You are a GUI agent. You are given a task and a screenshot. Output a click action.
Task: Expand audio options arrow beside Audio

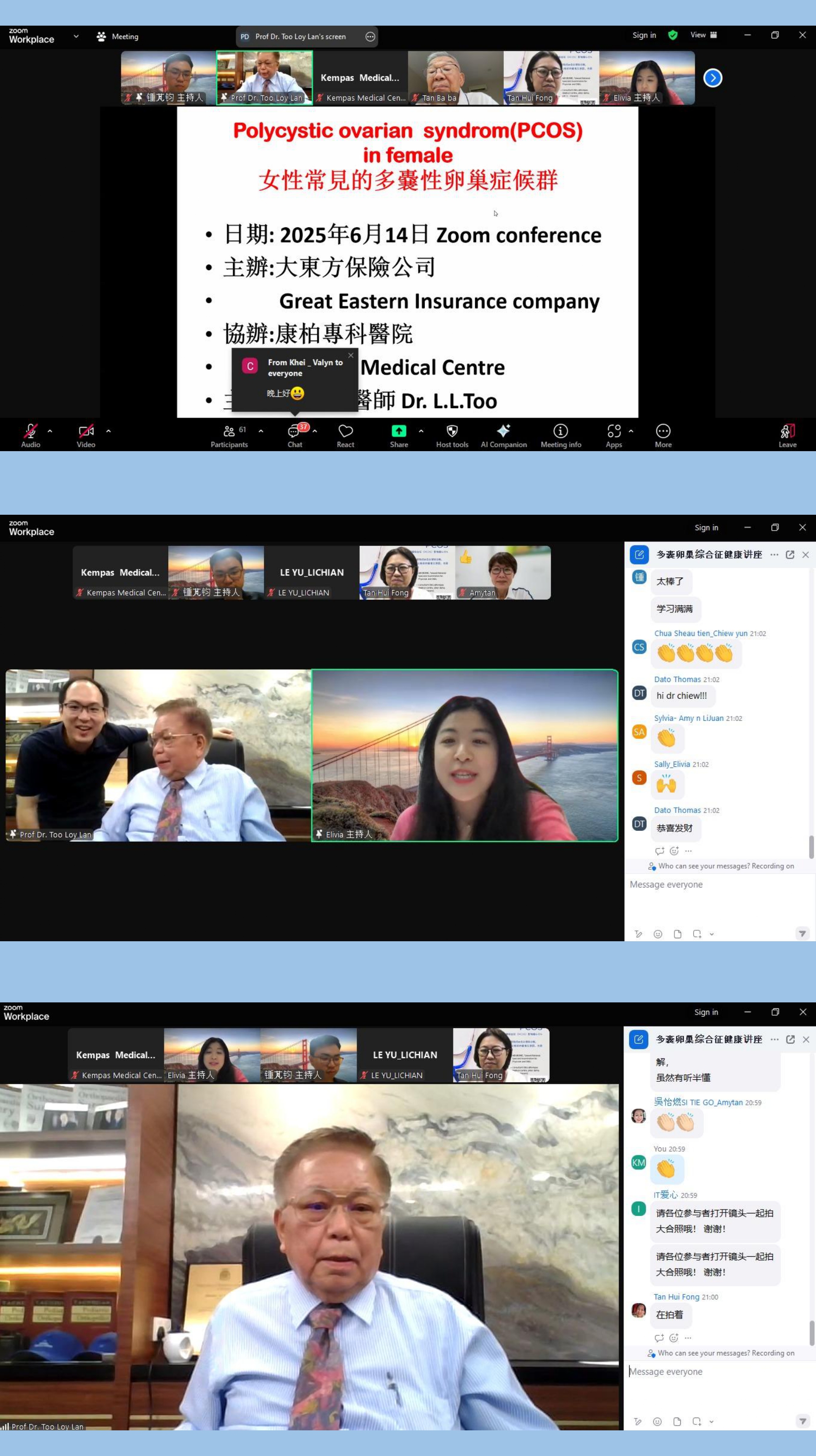pos(50,431)
